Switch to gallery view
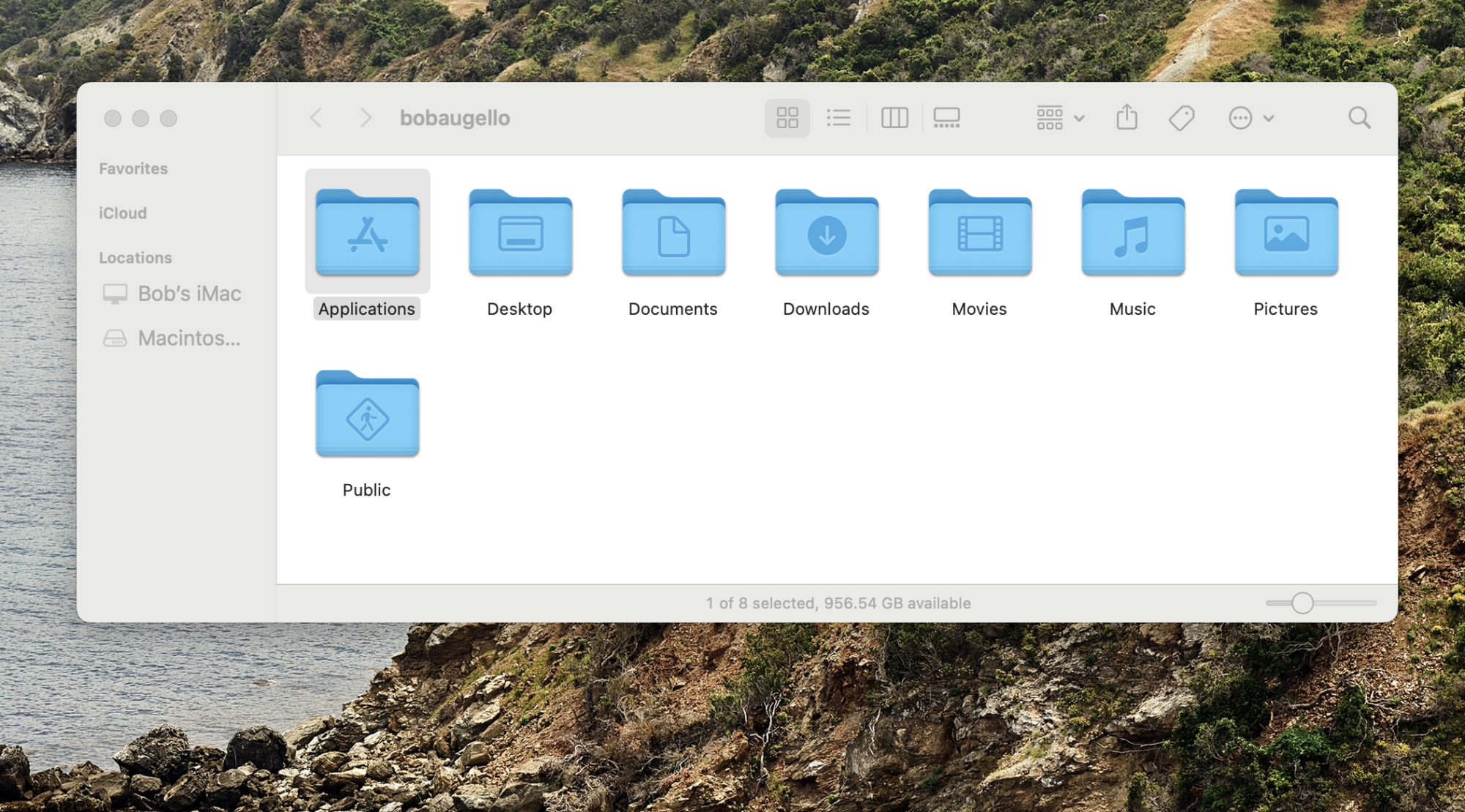Screen dimensions: 1465x812 946,118
